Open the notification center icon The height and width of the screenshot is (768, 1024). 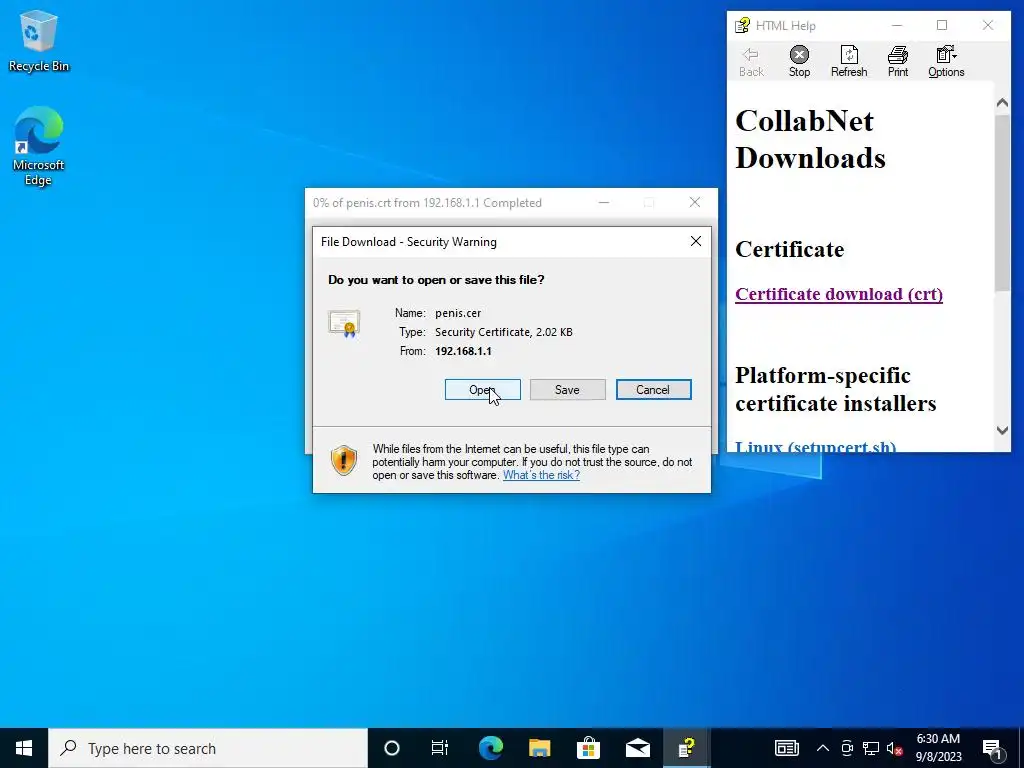(x=992, y=748)
